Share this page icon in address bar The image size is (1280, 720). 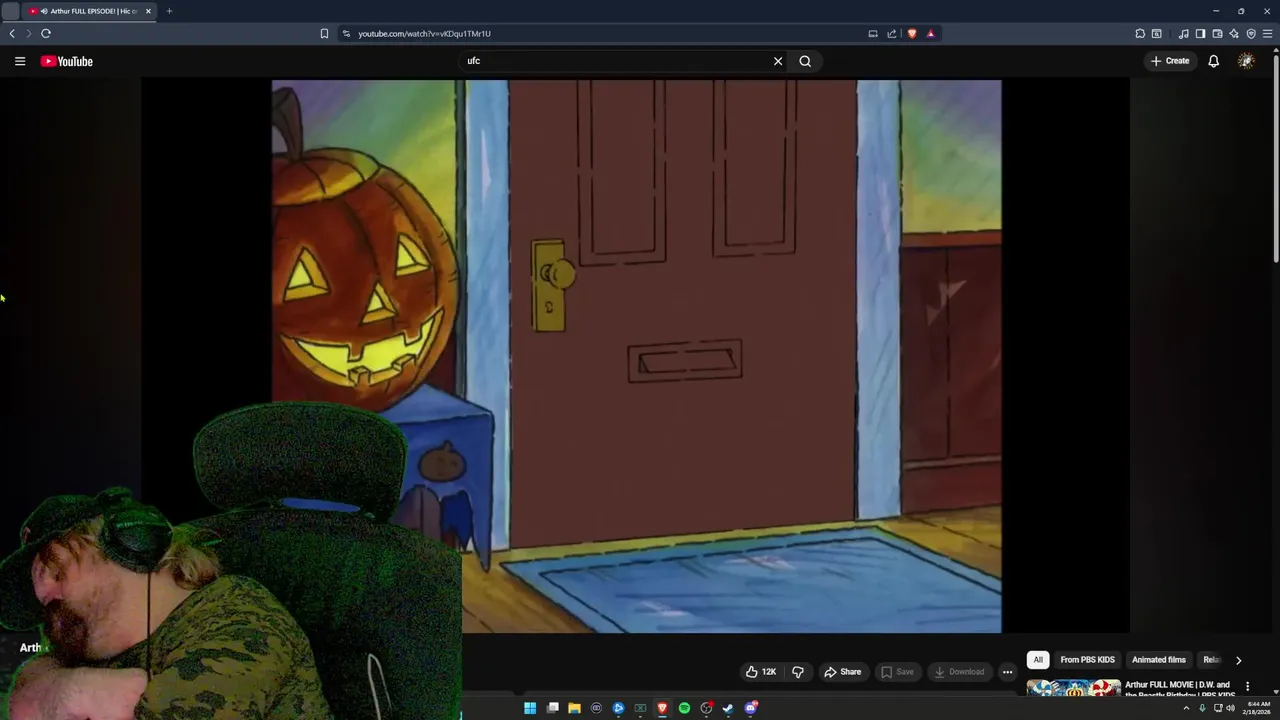point(891,33)
